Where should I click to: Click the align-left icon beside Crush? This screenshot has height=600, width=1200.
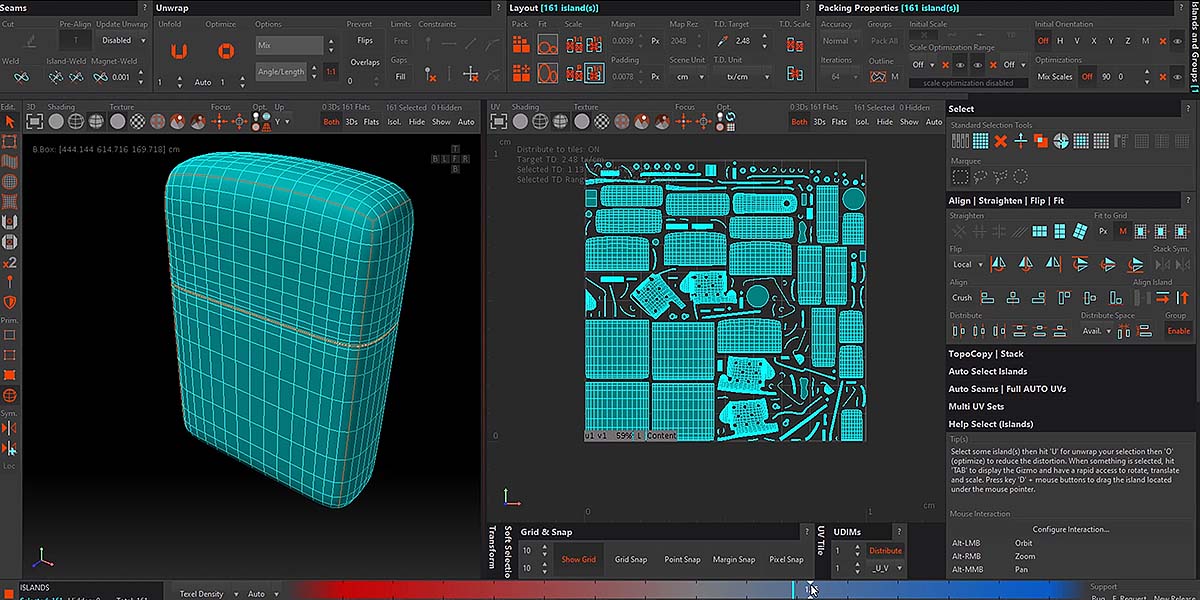(x=988, y=298)
